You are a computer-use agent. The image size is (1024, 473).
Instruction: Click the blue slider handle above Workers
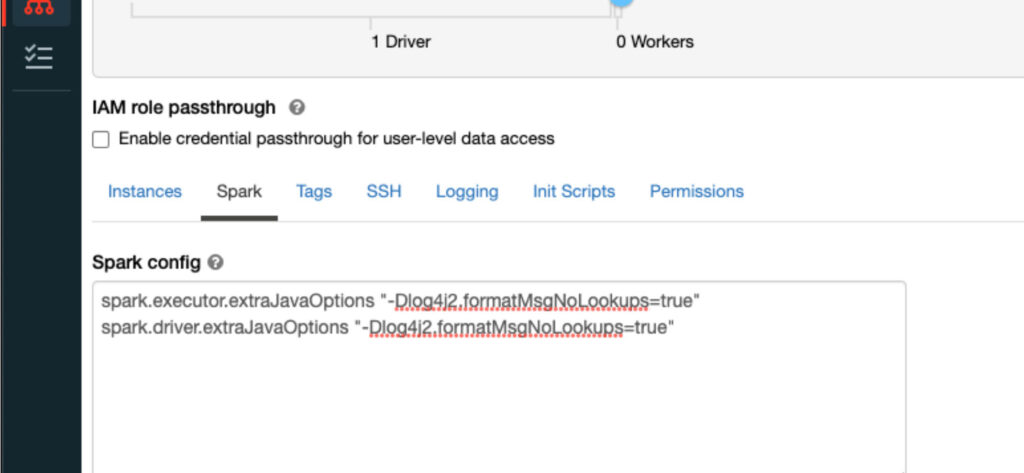(x=622, y=3)
